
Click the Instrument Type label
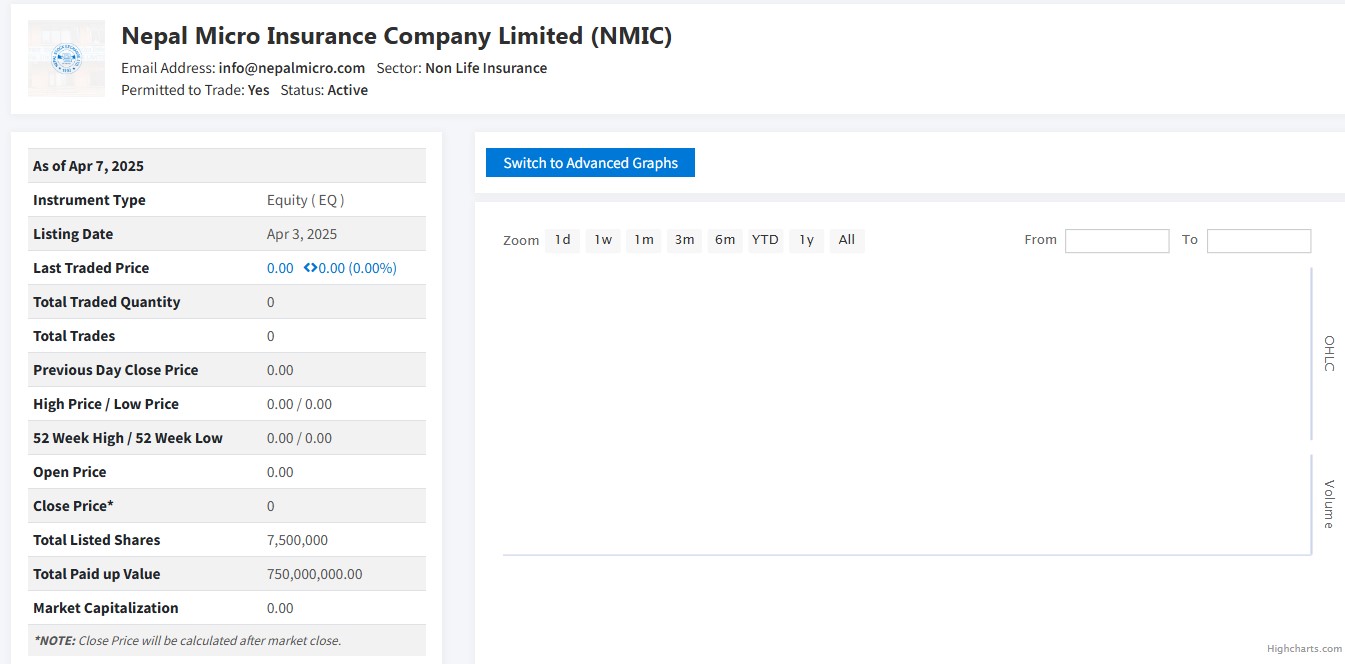point(89,200)
